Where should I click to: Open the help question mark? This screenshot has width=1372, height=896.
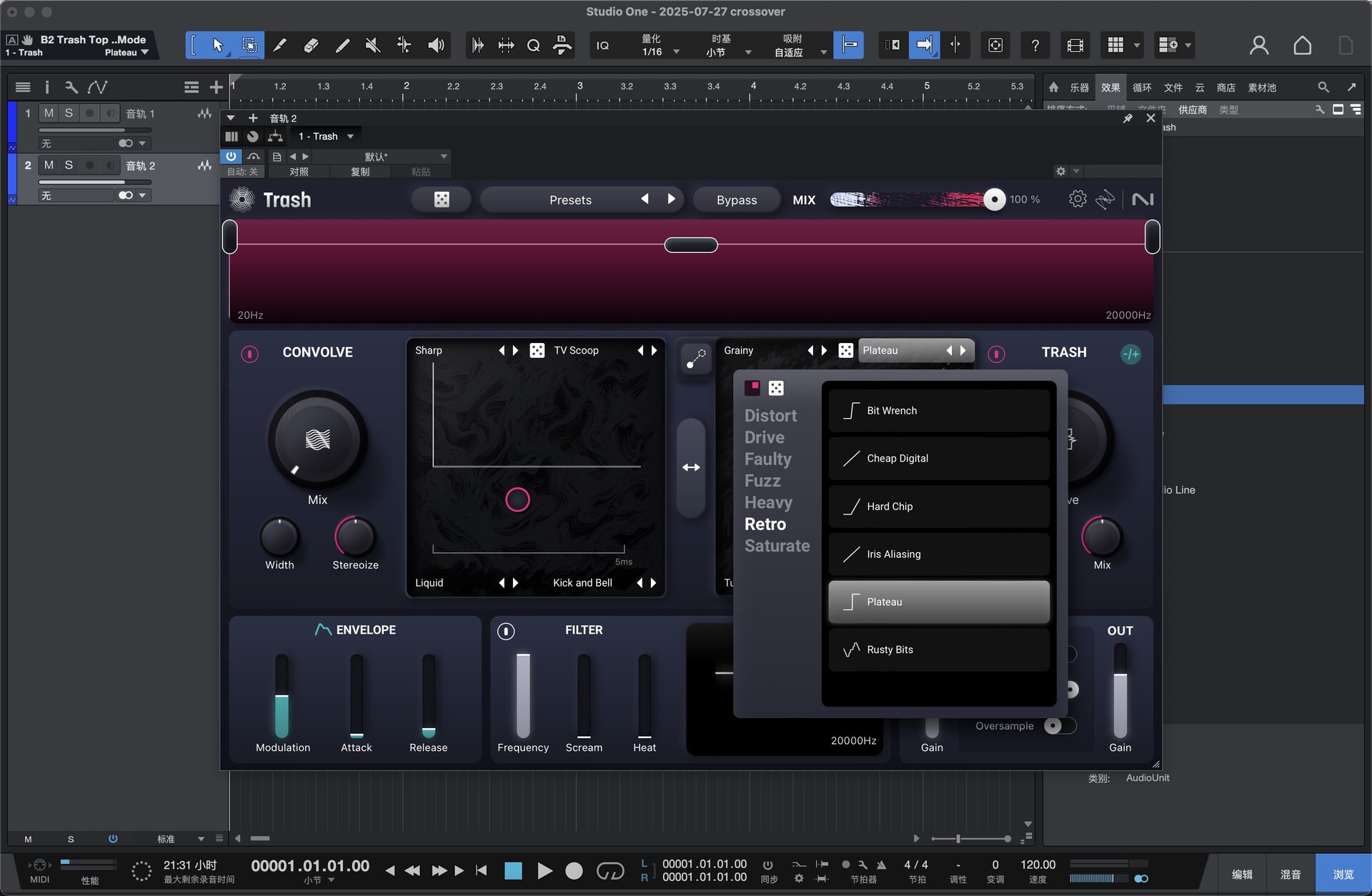click(x=1035, y=45)
